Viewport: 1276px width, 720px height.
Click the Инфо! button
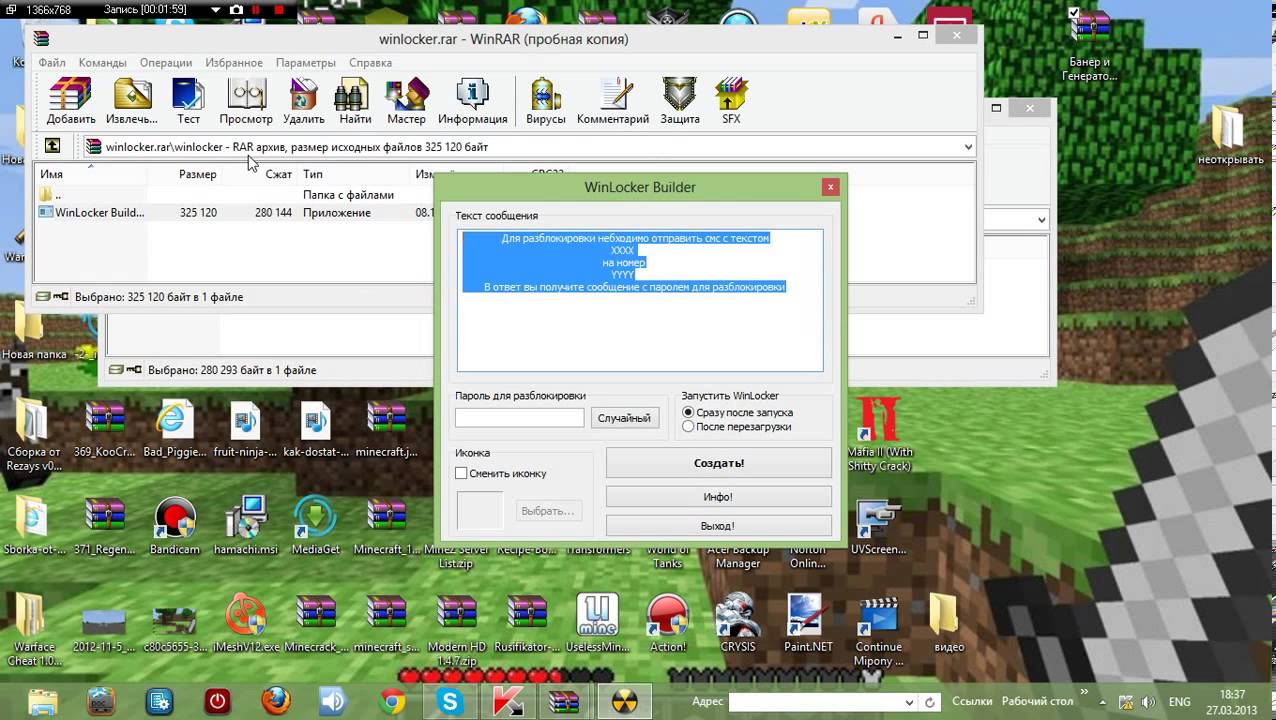[x=719, y=497]
